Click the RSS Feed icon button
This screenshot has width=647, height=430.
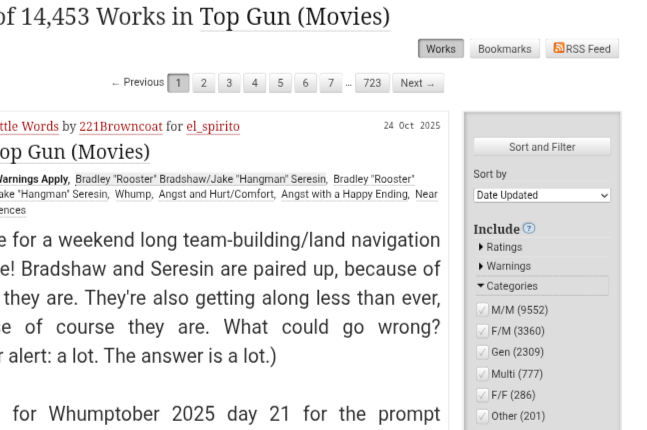(582, 49)
